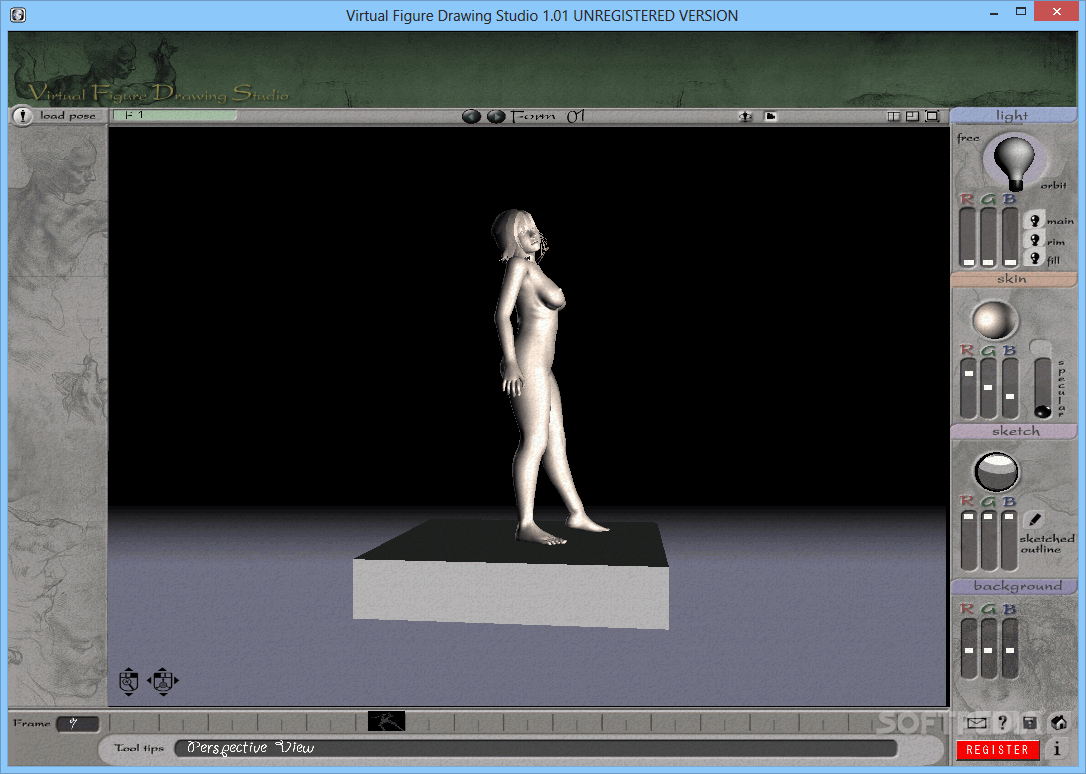Open the light panel tab

[1013, 116]
